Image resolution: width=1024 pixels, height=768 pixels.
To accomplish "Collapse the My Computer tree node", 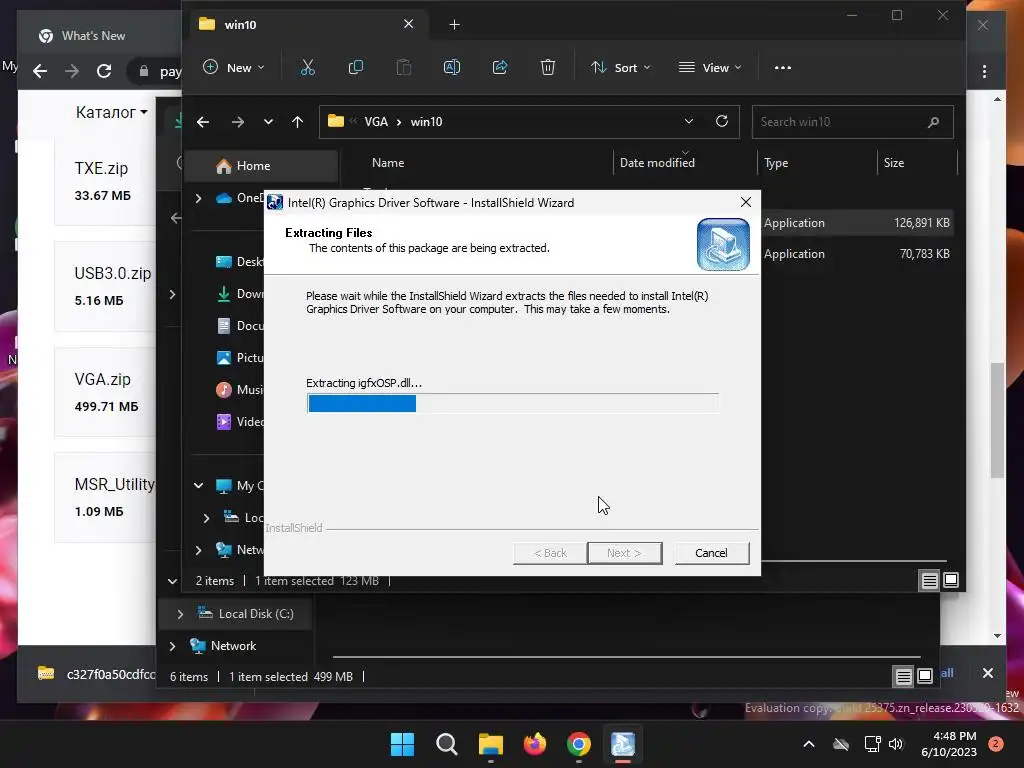I will click(x=199, y=485).
